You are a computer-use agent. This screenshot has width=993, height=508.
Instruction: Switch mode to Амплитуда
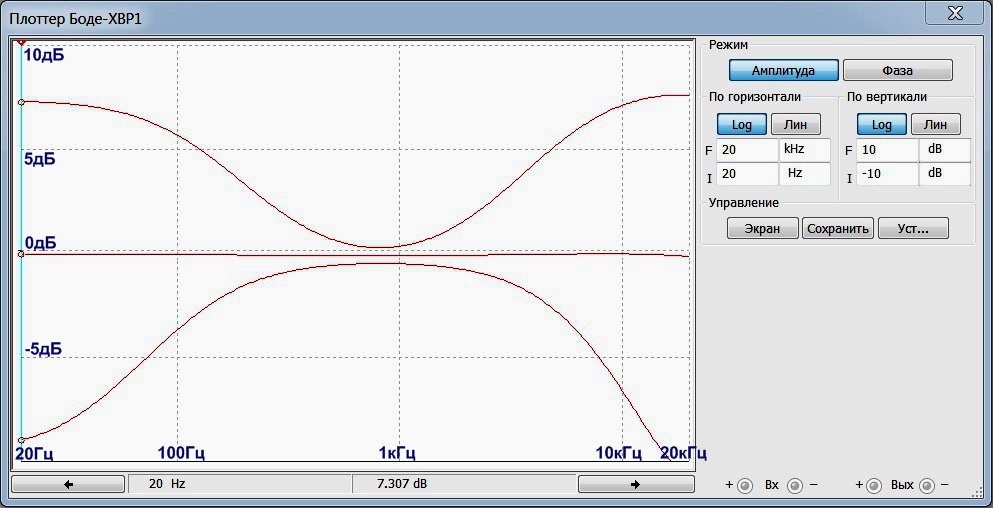pos(783,70)
